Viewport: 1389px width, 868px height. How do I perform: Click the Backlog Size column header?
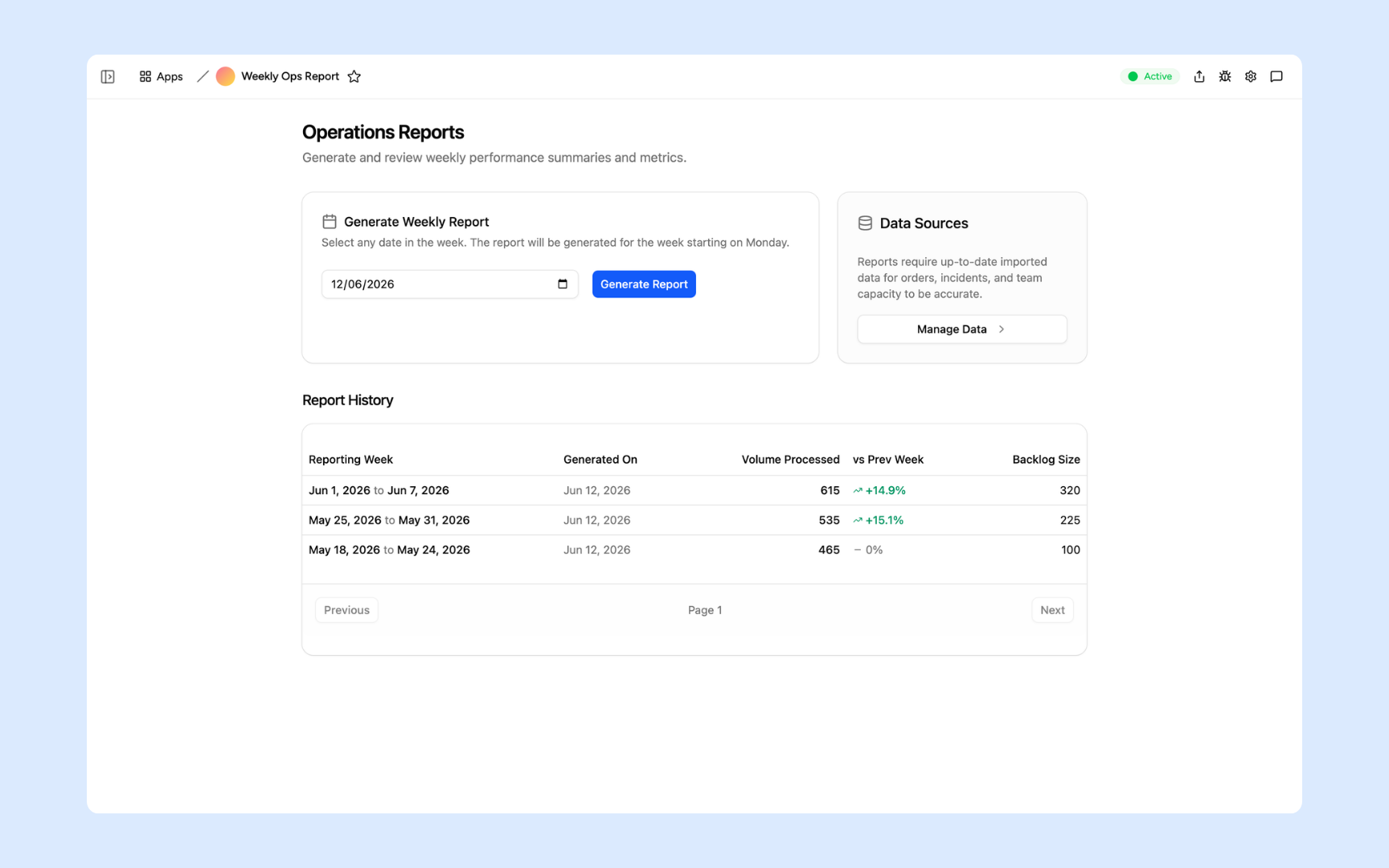[1046, 460]
